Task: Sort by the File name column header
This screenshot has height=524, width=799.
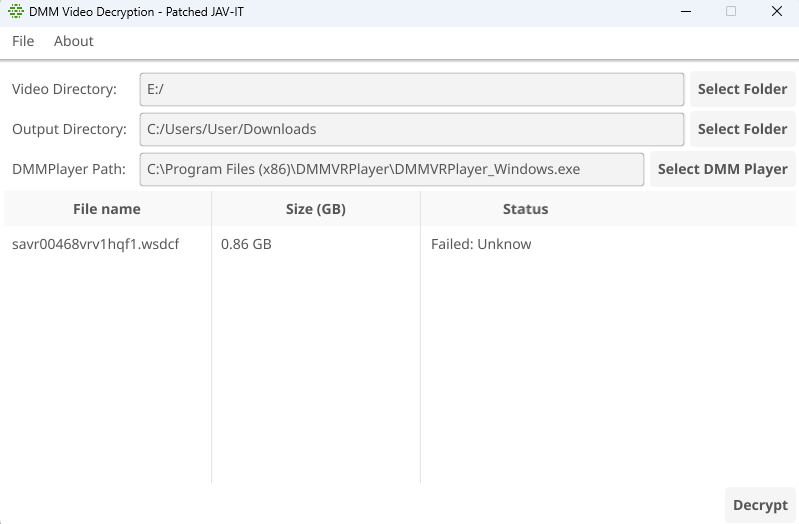Action: click(x=107, y=209)
